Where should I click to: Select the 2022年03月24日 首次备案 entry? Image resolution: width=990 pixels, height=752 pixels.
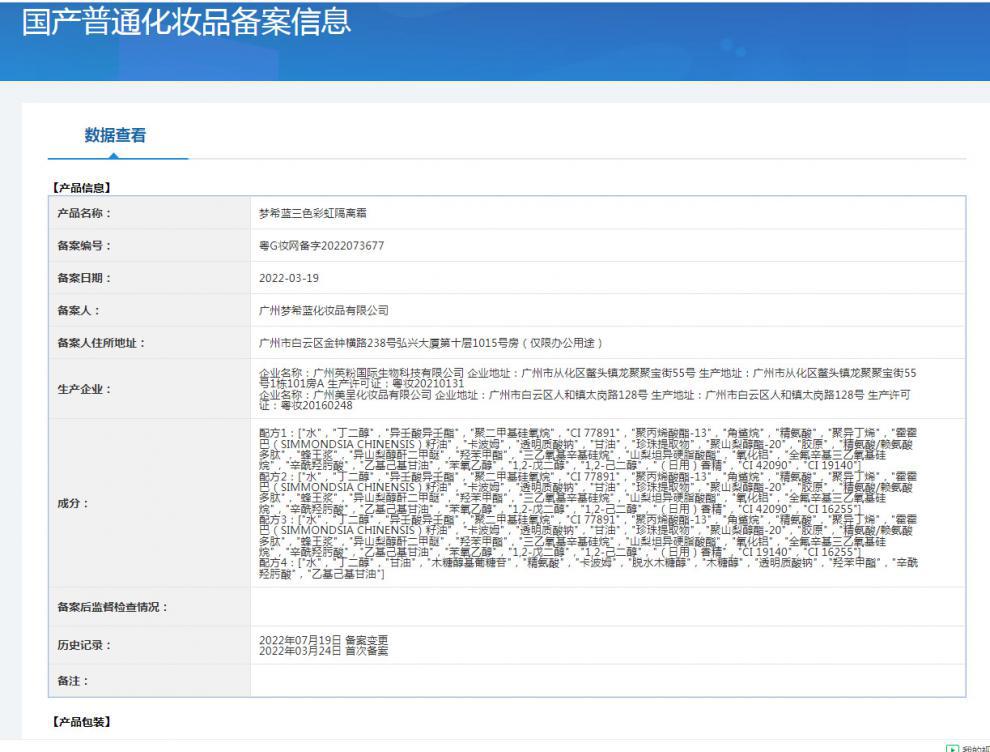tap(323, 650)
